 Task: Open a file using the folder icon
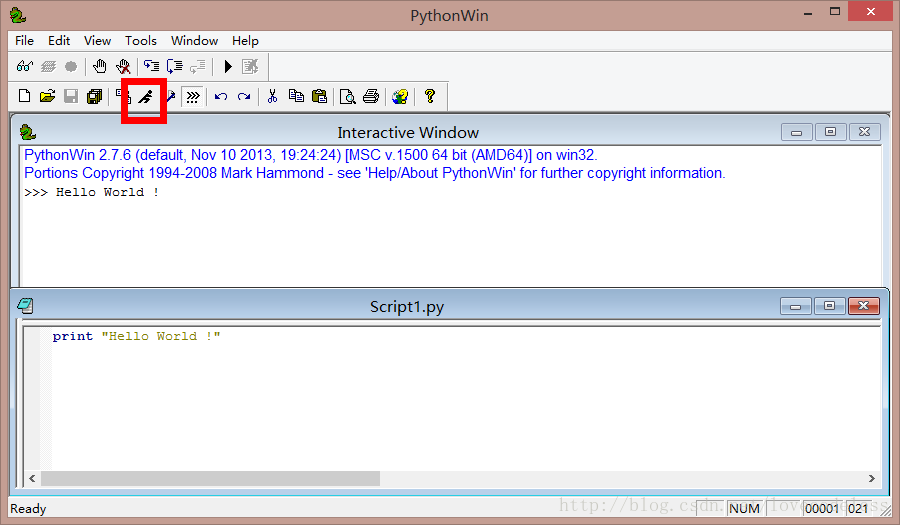coord(48,96)
